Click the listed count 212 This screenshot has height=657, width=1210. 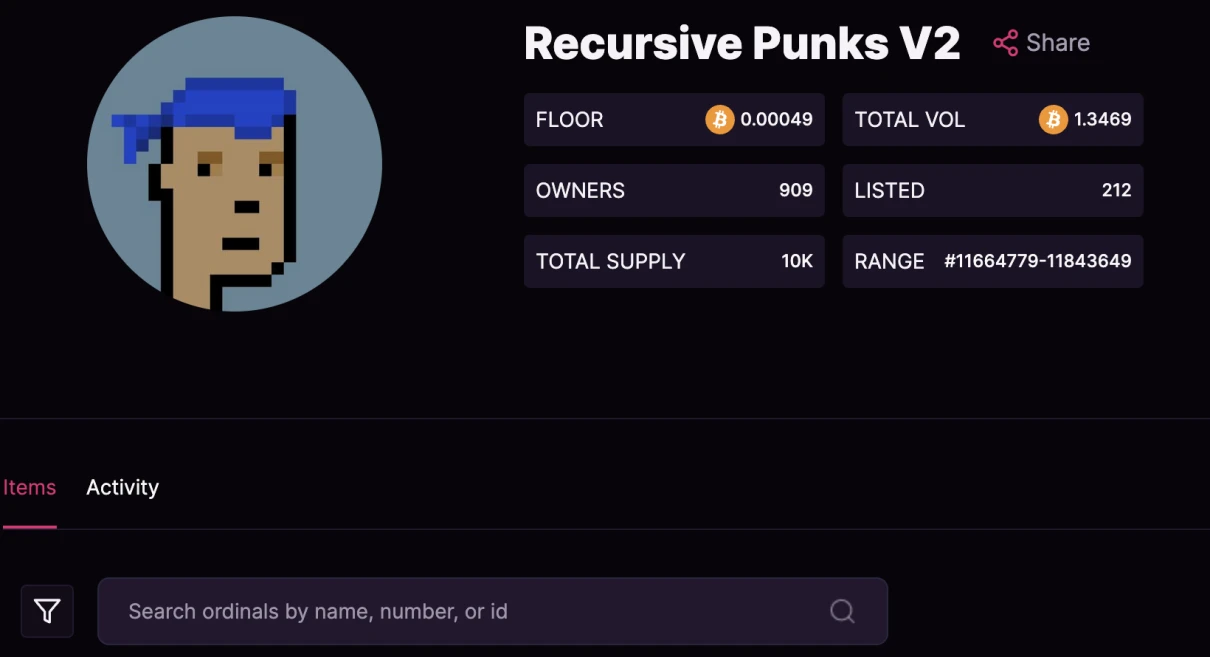tap(1116, 191)
